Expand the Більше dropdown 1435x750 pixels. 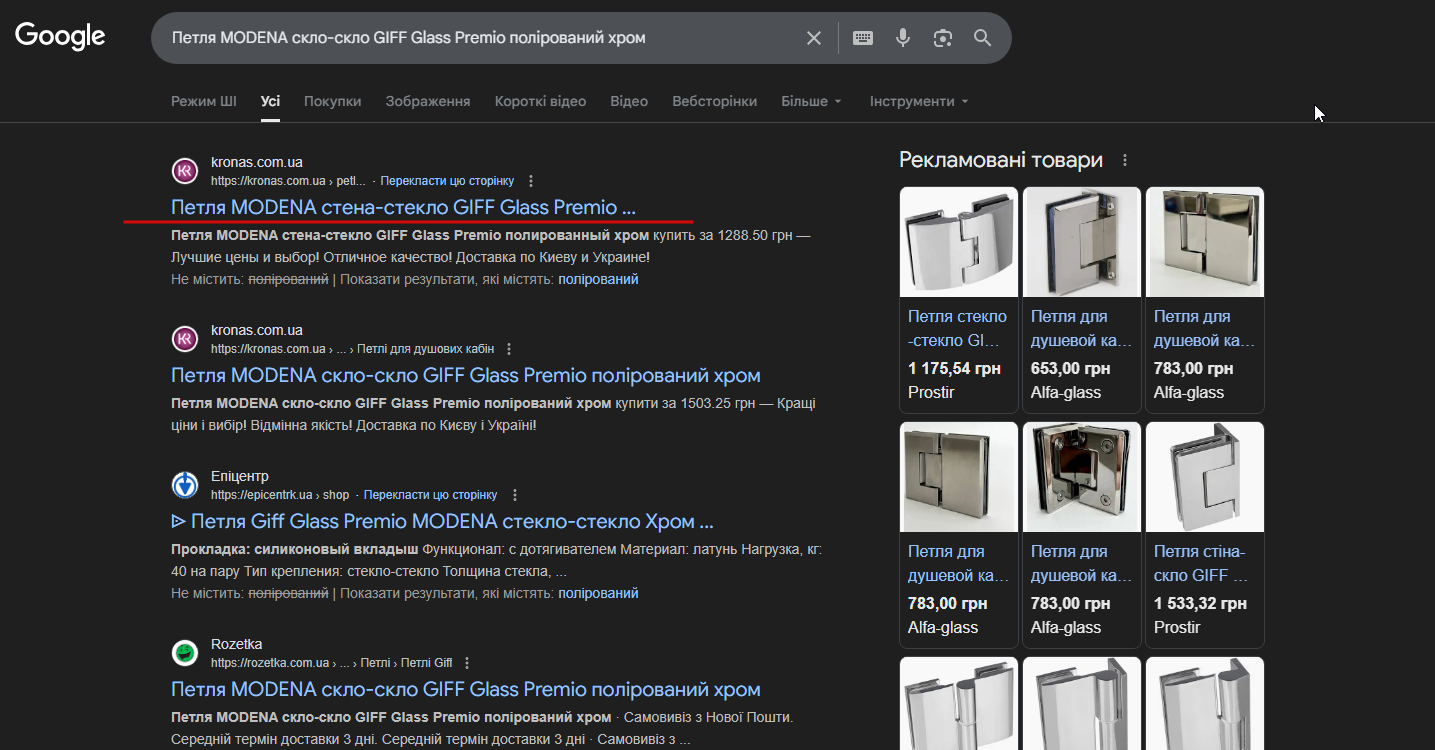tap(811, 101)
